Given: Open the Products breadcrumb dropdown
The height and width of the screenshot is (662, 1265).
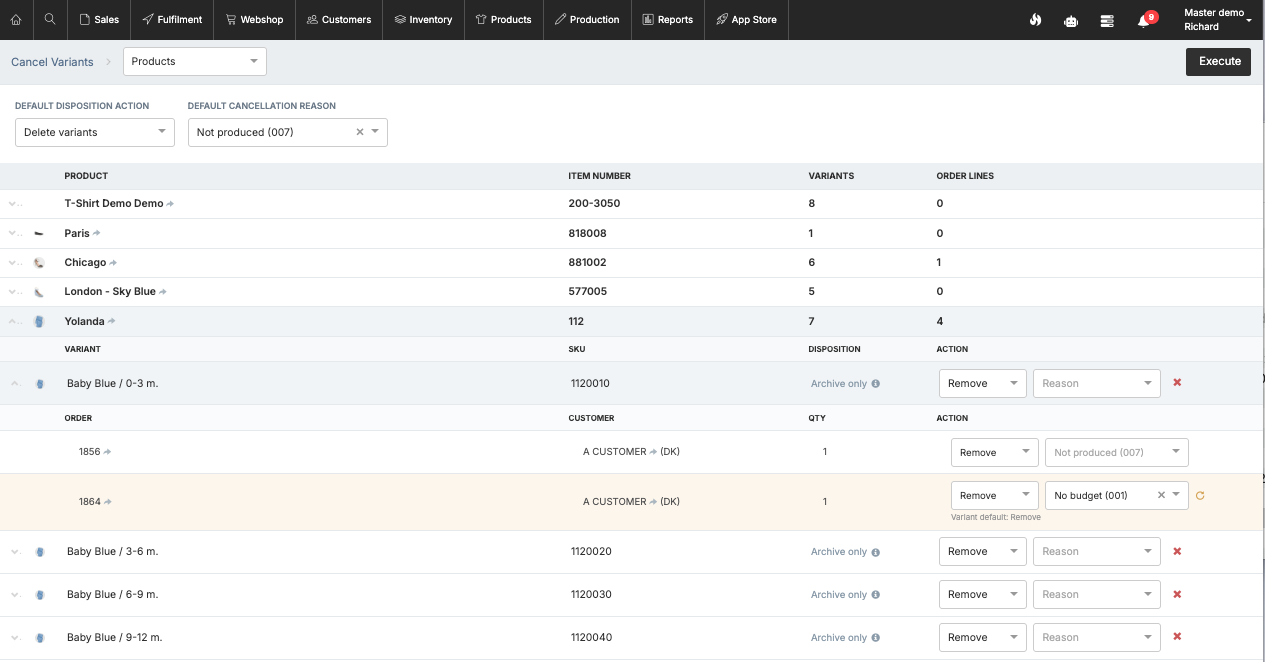Looking at the screenshot, I should 195,62.
